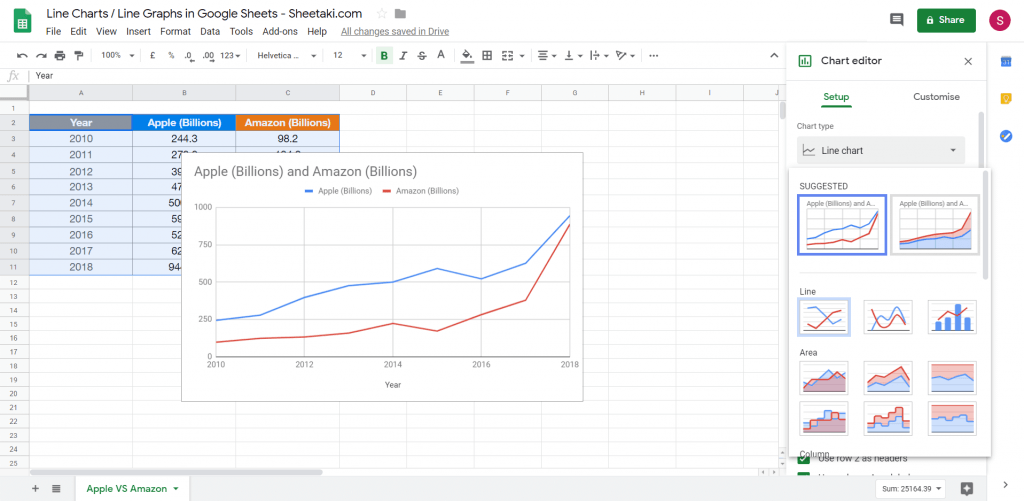Click the Move to folder icon
The image size is (1024, 501).
pyautogui.click(x=400, y=14)
